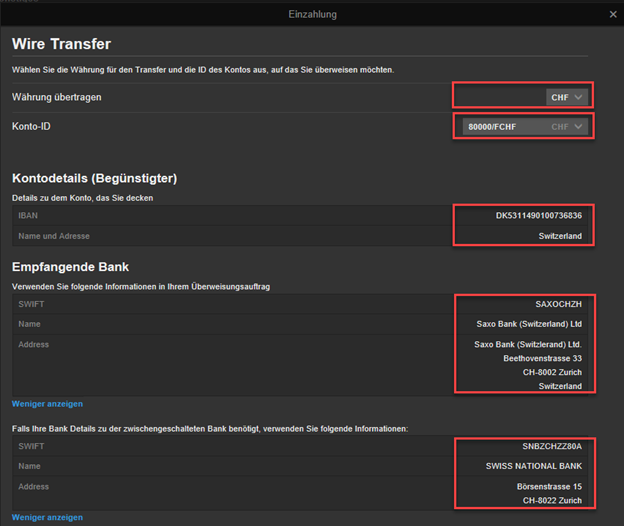Open the Konto-ID 80000/FCHF dropdown
This screenshot has width=624, height=526.
click(525, 127)
